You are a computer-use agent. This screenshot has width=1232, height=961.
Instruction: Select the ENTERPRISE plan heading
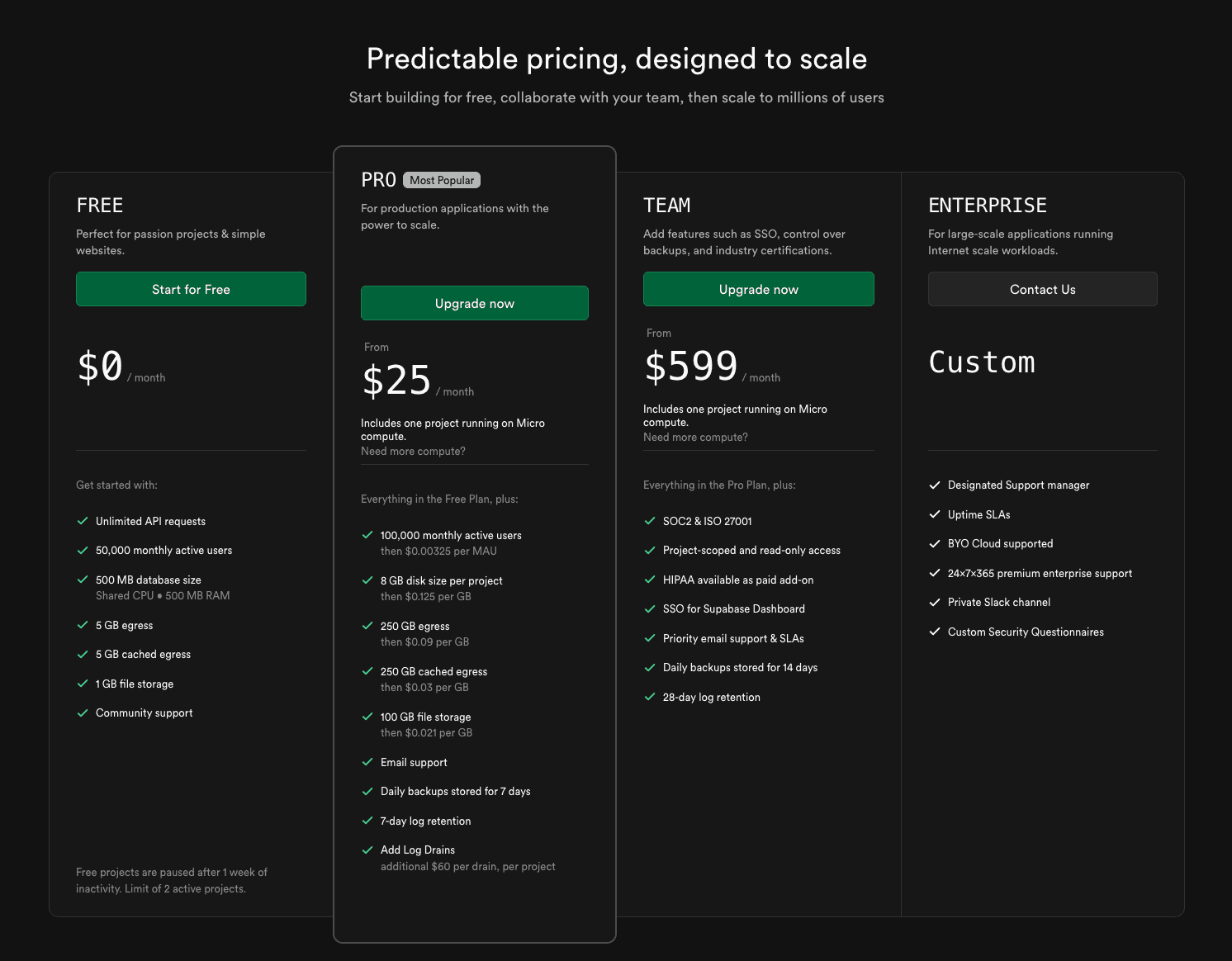coord(988,205)
